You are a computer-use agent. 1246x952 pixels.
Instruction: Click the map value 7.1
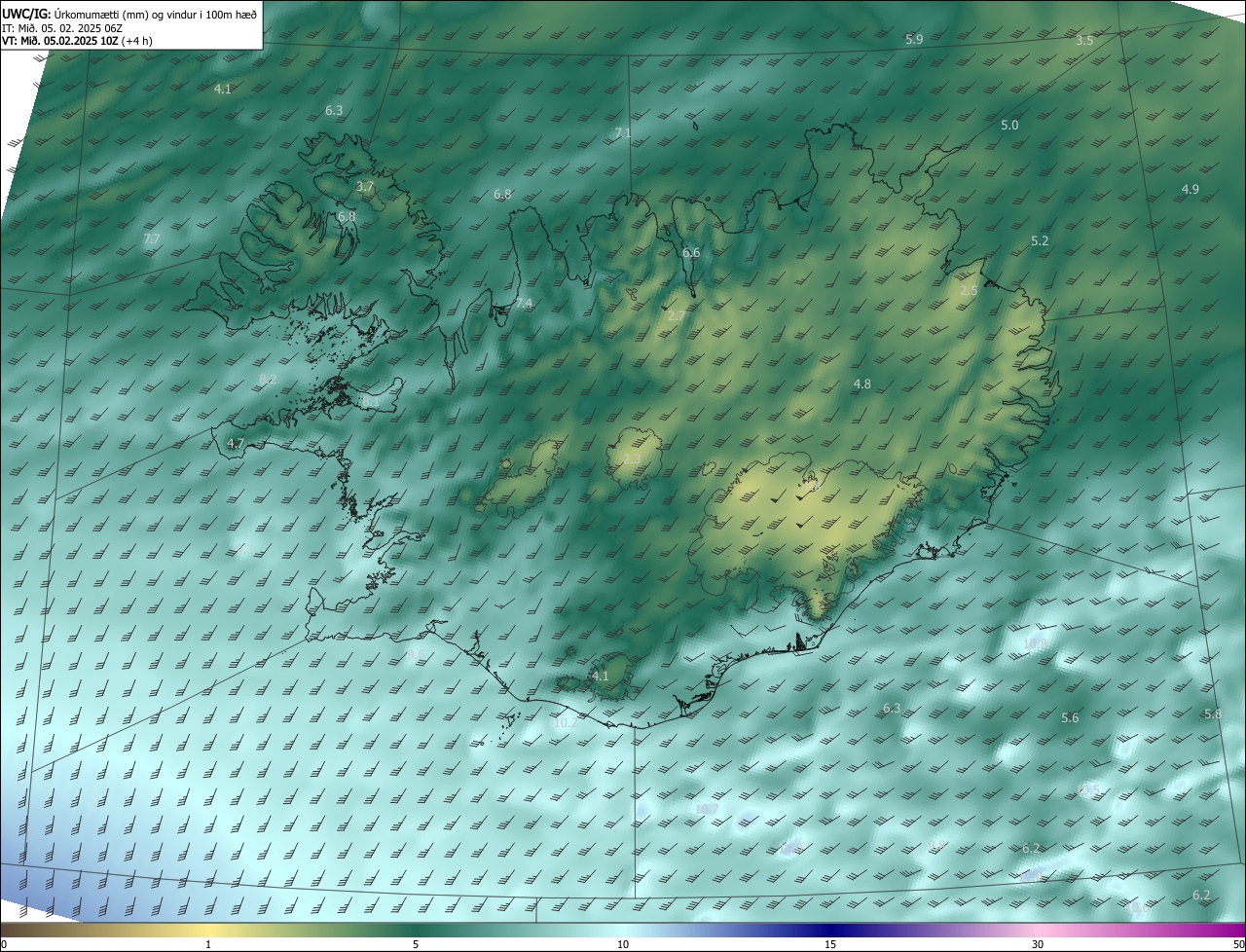[x=623, y=132]
